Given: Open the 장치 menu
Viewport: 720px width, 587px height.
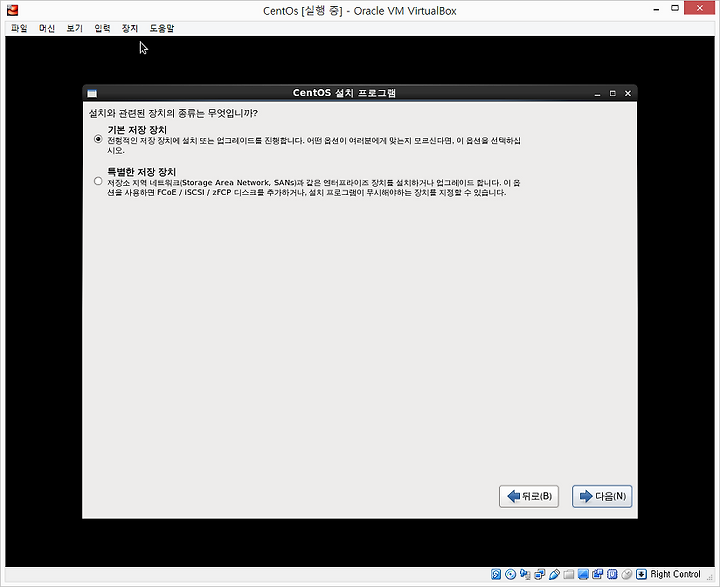Looking at the screenshot, I should coord(129,28).
